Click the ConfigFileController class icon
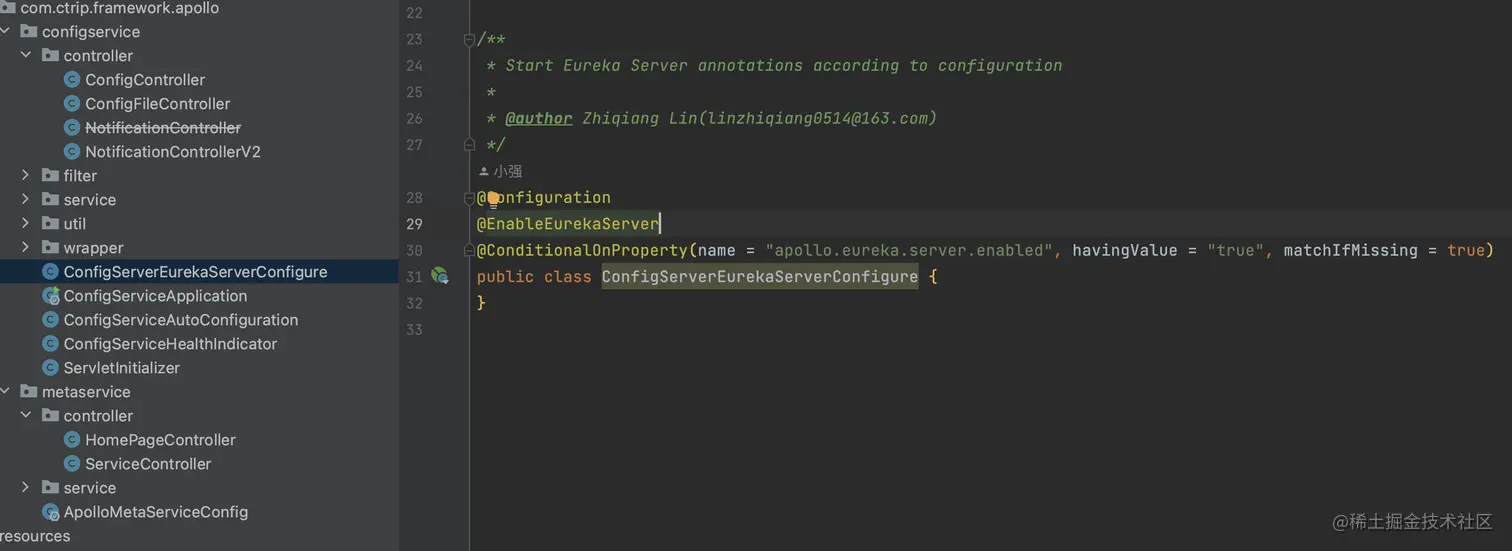The height and width of the screenshot is (551, 1512). point(71,104)
